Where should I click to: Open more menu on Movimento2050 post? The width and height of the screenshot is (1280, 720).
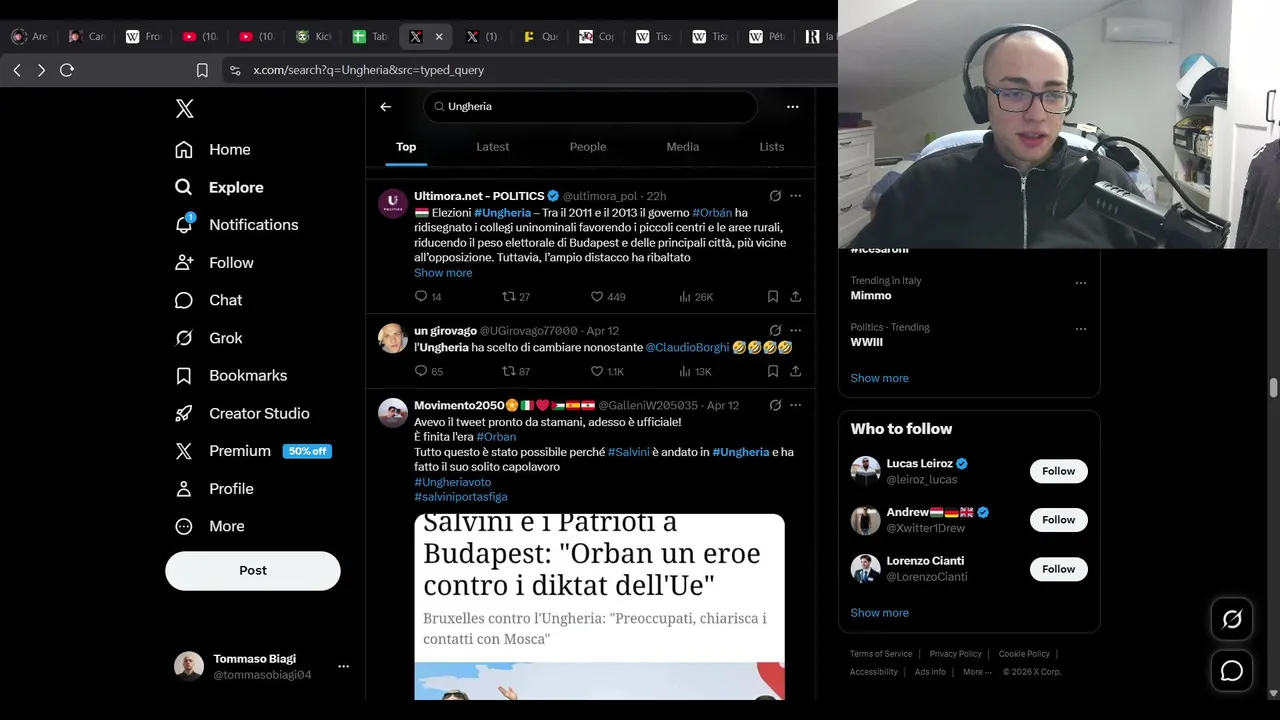[796, 405]
